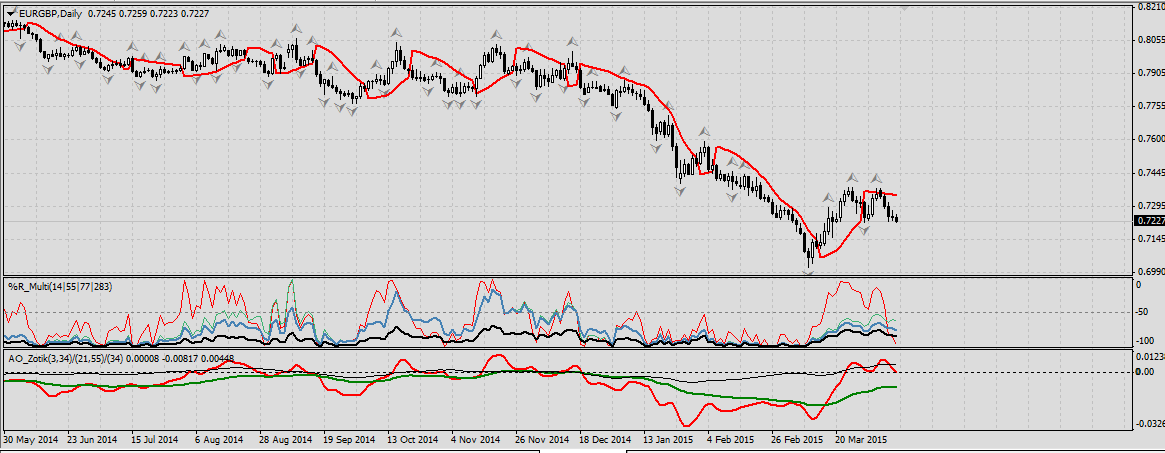Select the %R_Multi(14|55|77|283) indicator label

pyautogui.click(x=59, y=286)
